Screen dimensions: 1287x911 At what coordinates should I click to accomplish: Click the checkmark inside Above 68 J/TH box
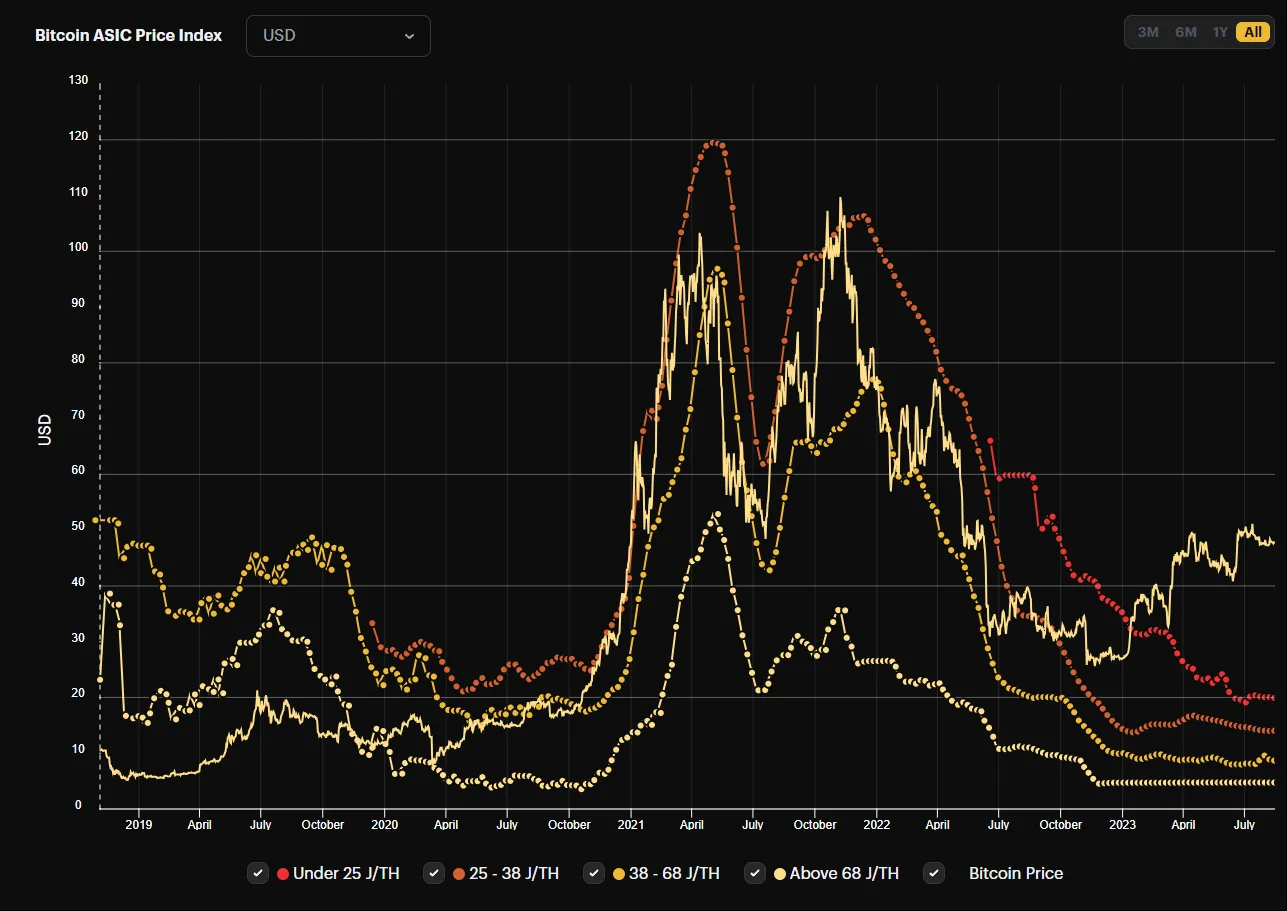click(755, 873)
